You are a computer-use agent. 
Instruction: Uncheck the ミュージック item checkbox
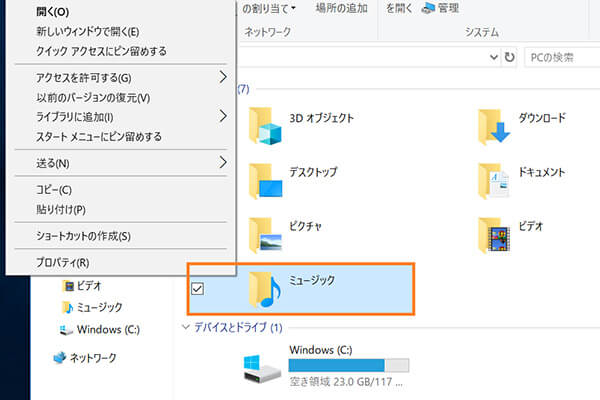[x=197, y=289]
